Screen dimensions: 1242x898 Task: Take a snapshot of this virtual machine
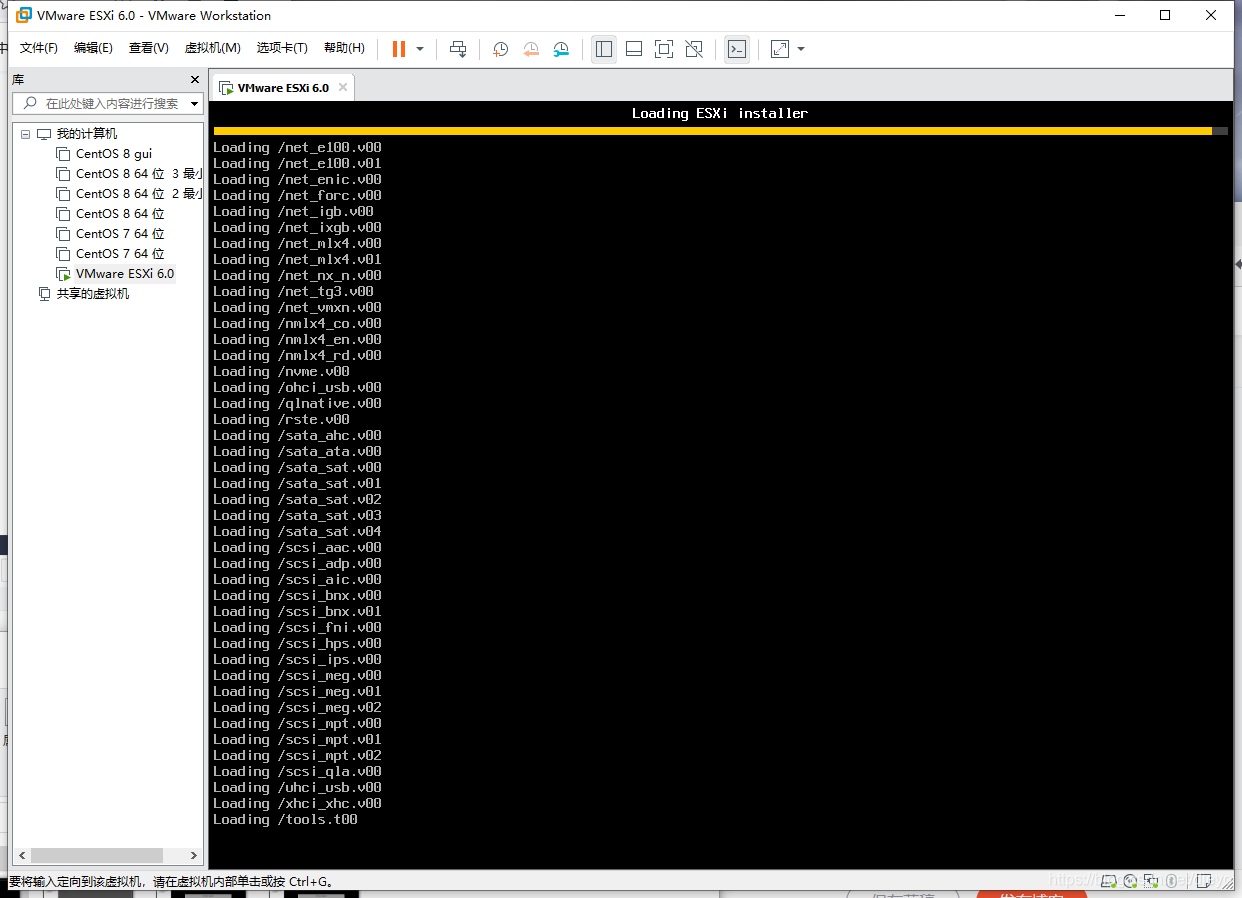click(501, 49)
